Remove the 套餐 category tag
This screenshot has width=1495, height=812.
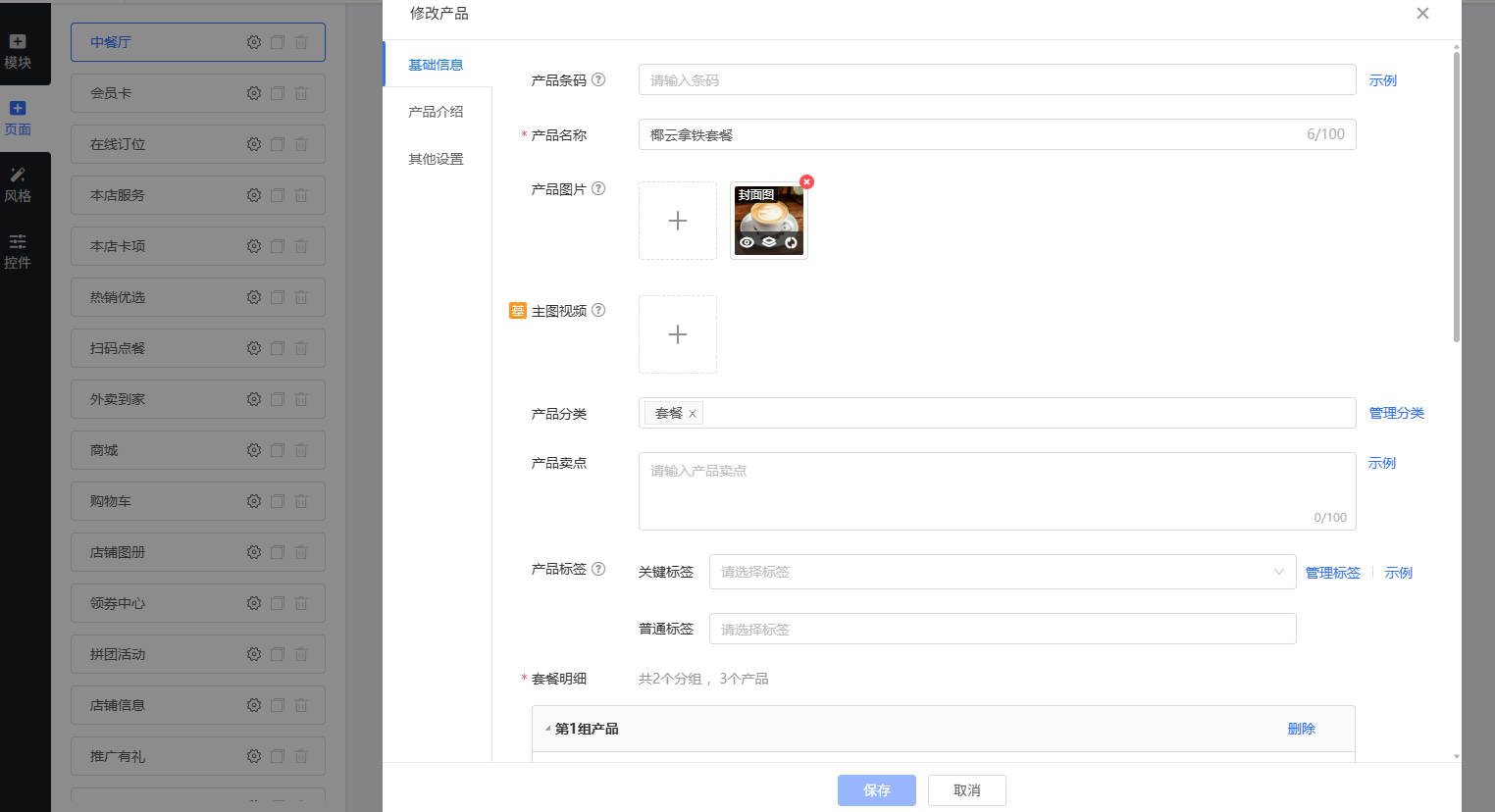[693, 414]
